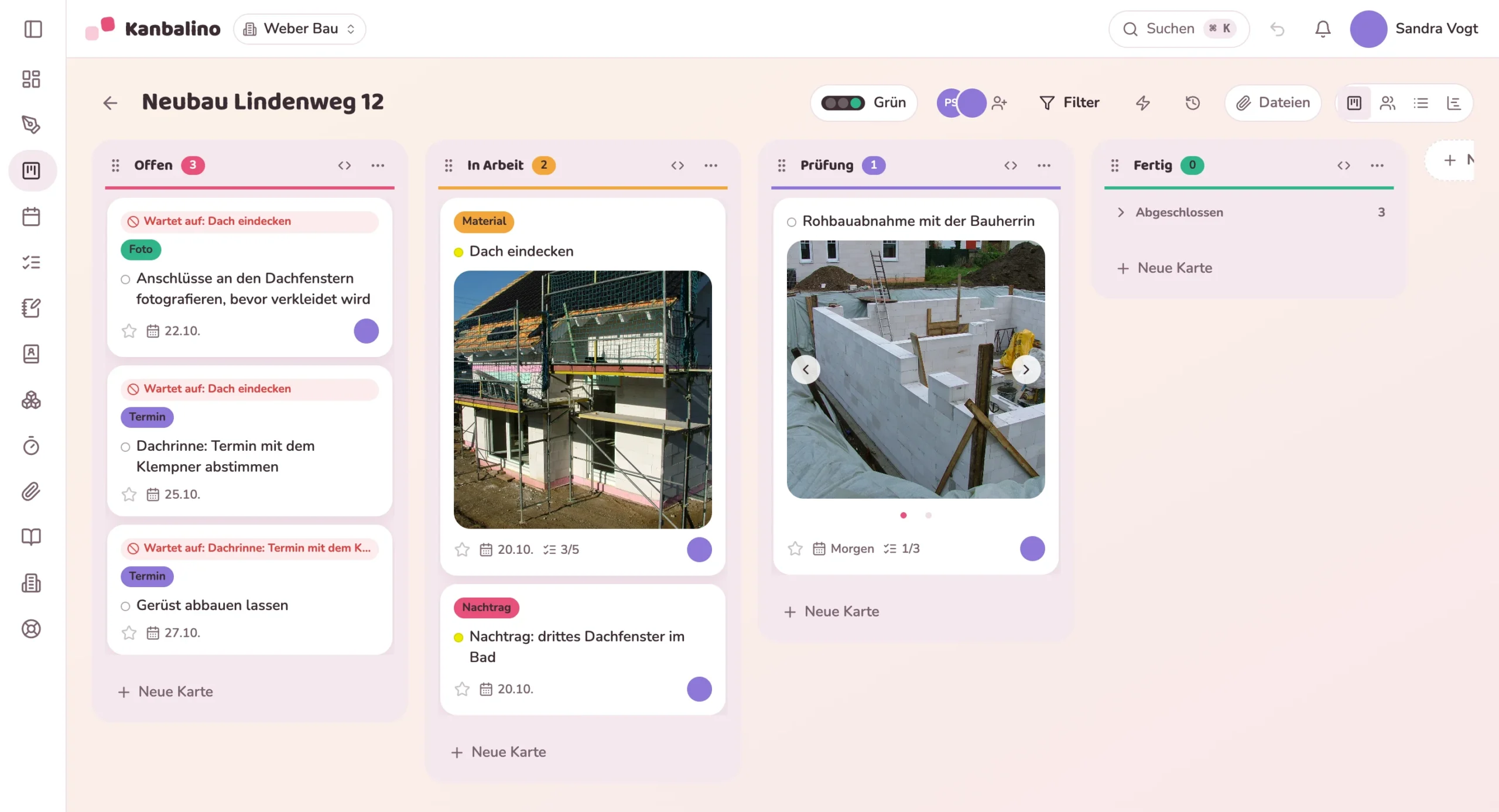
Task: Add Neue Karte in Offen column
Action: pos(166,692)
